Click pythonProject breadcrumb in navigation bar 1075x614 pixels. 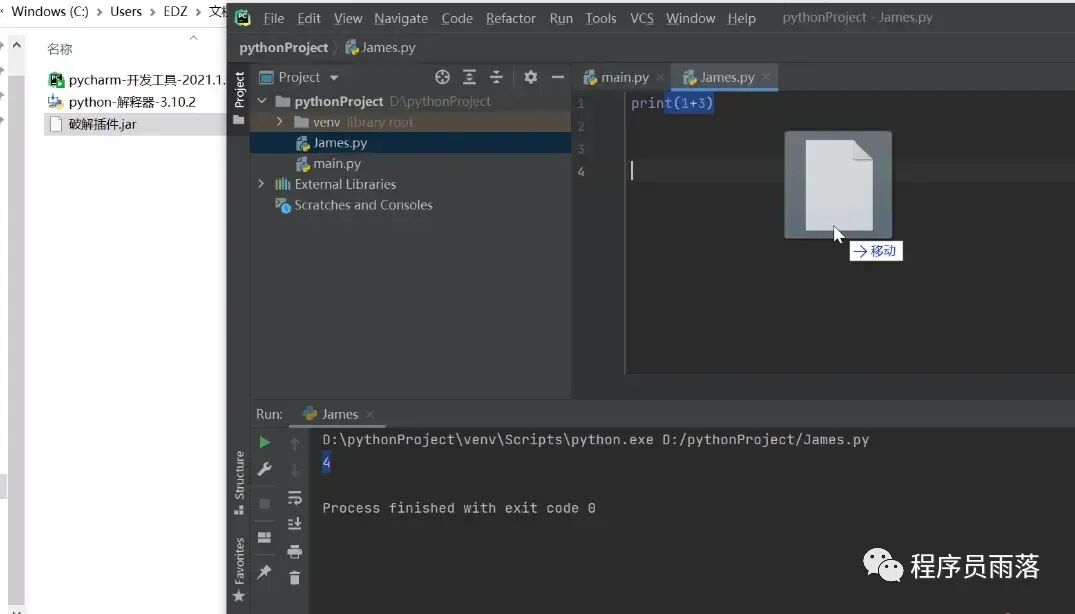pyautogui.click(x=284, y=48)
